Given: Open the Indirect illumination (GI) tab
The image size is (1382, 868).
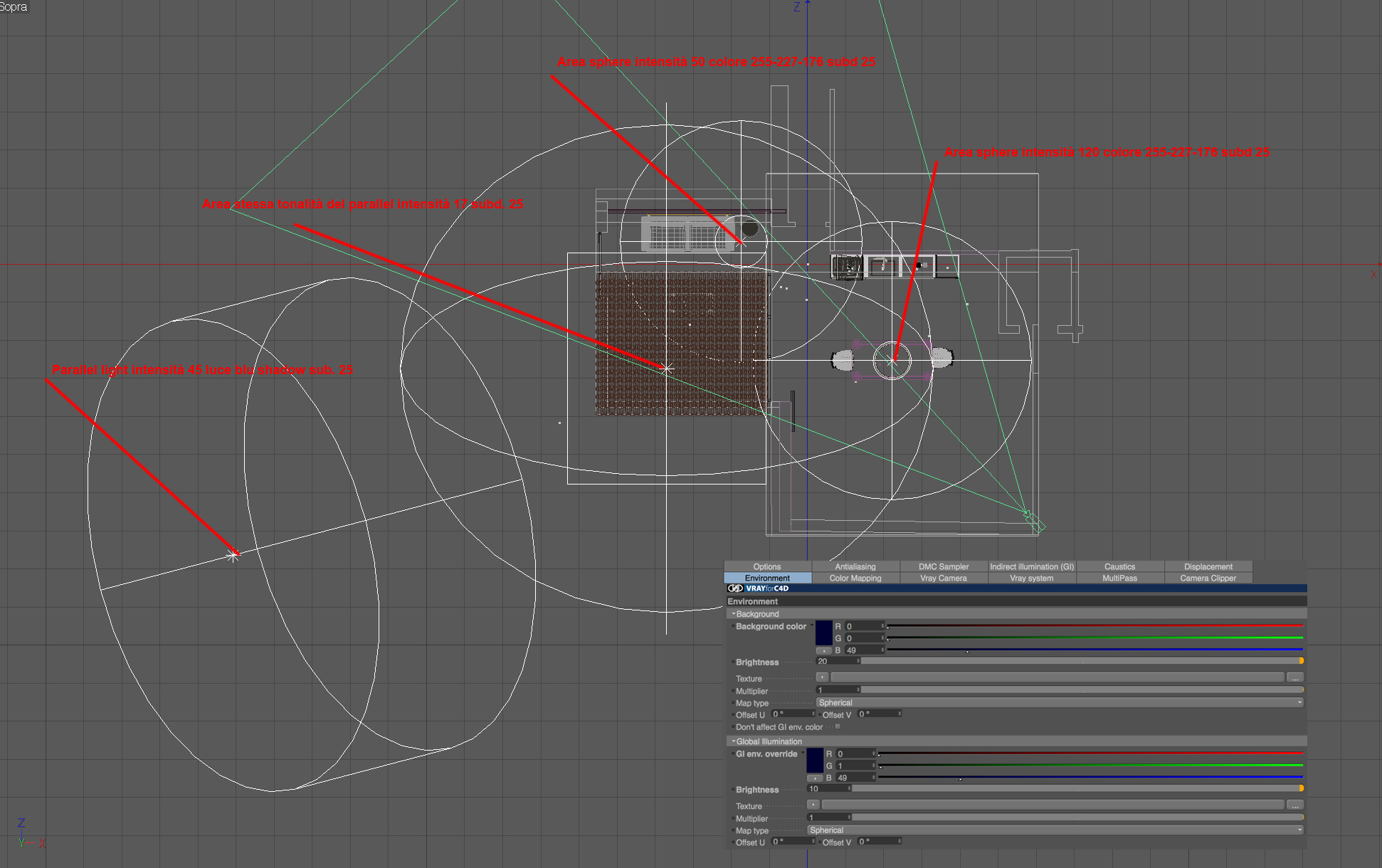Looking at the screenshot, I should 1031,567.
